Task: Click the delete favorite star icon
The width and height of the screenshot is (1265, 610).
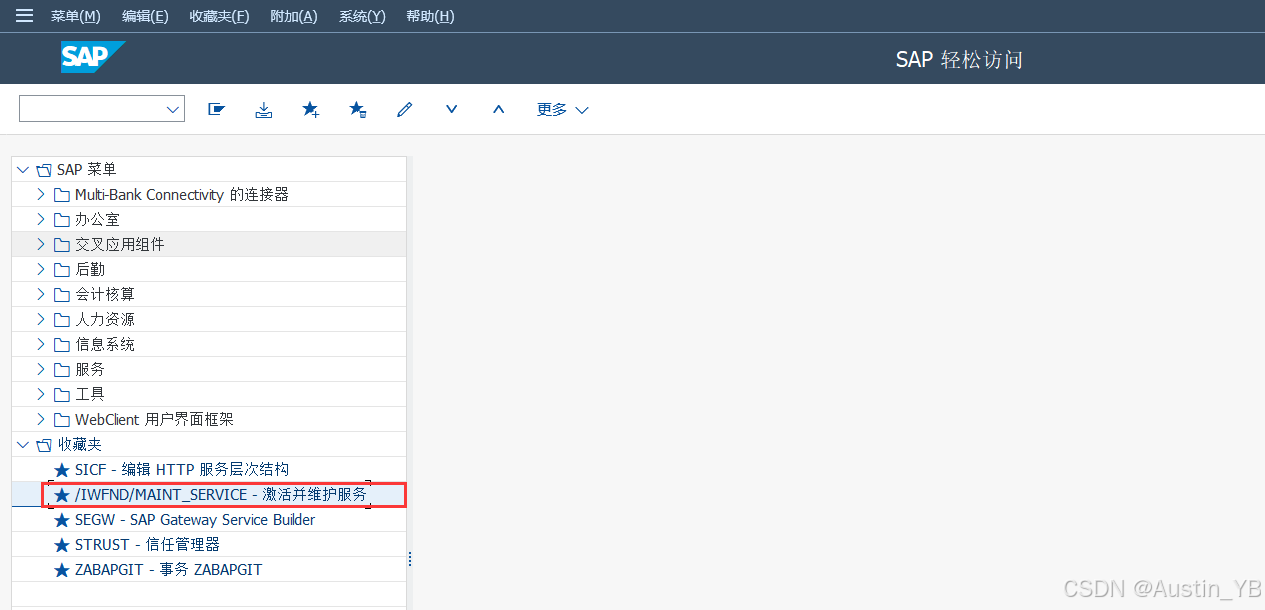Action: [357, 110]
